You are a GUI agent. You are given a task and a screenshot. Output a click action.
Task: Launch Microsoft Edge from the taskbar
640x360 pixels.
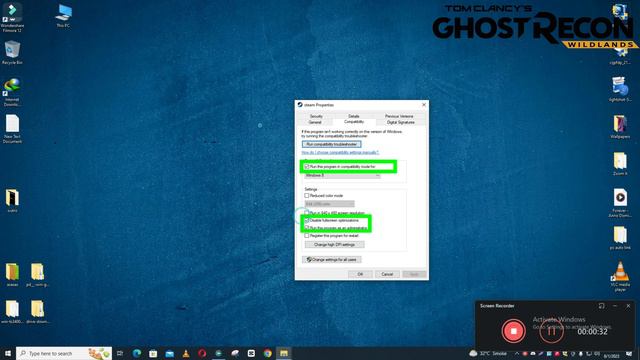point(137,353)
